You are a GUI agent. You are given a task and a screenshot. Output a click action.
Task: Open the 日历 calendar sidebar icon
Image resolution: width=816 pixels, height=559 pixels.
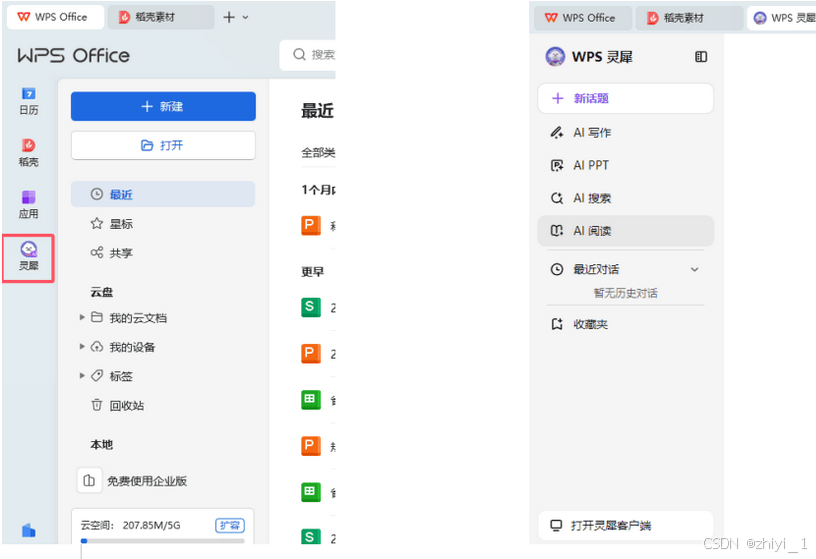pyautogui.click(x=29, y=101)
